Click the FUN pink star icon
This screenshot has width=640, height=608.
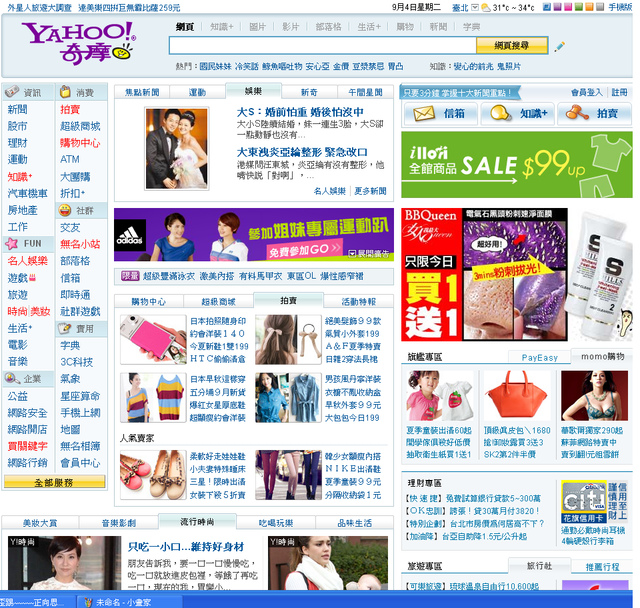click(x=11, y=244)
